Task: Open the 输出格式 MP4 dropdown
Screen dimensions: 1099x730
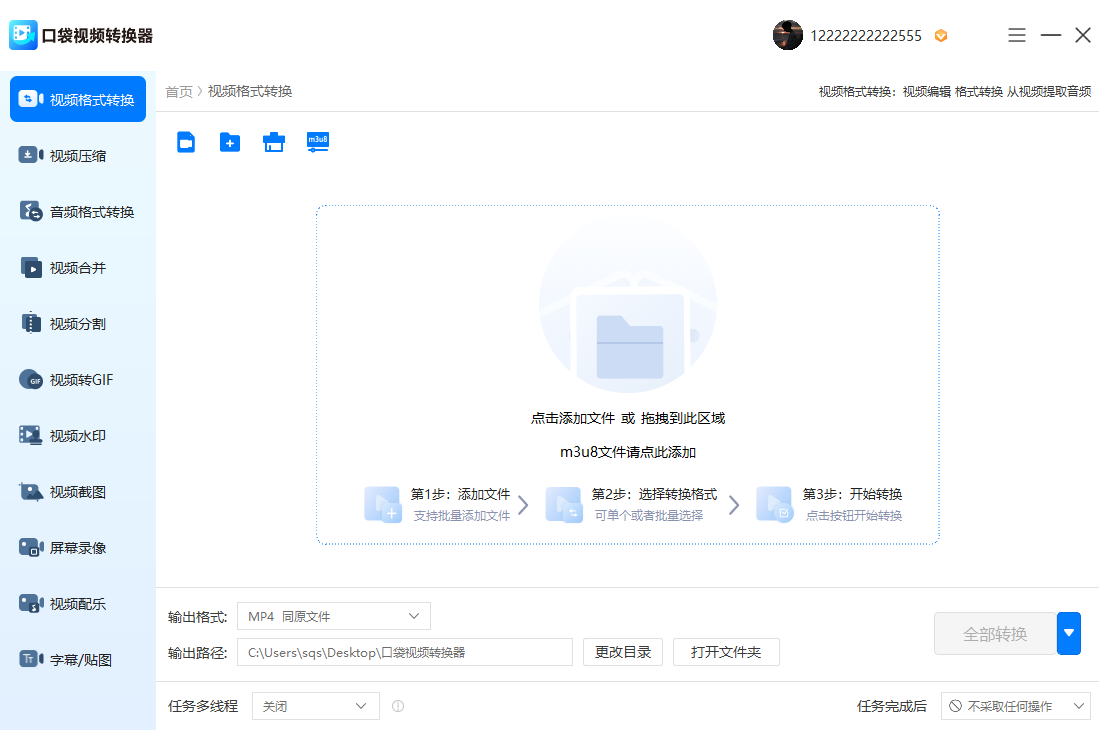Action: click(x=333, y=615)
